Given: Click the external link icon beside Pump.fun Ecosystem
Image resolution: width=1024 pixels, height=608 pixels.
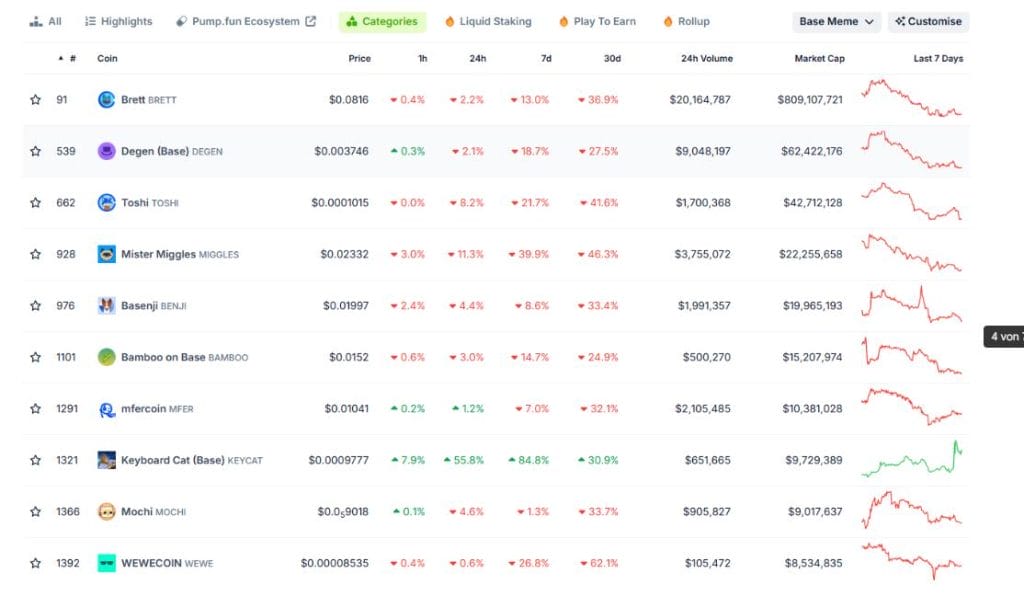Looking at the screenshot, I should pyautogui.click(x=311, y=22).
